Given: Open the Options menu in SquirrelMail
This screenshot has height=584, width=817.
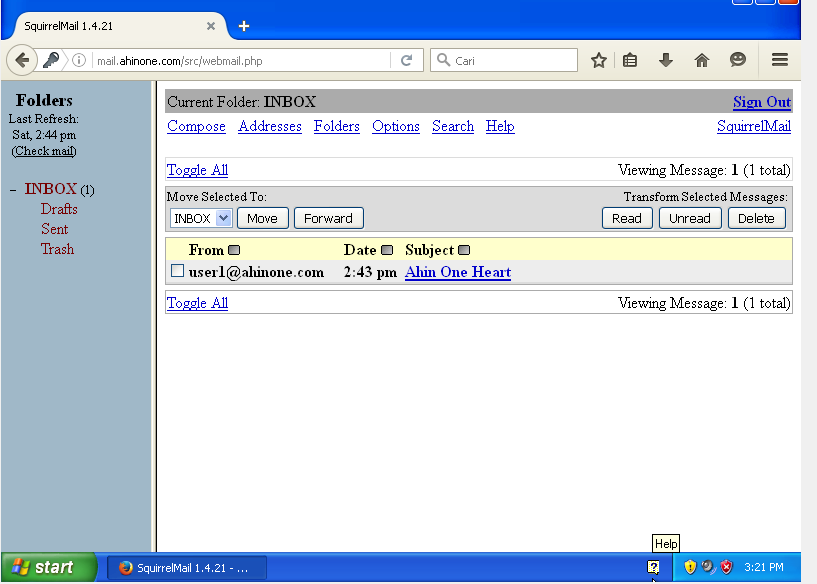Looking at the screenshot, I should point(396,126).
